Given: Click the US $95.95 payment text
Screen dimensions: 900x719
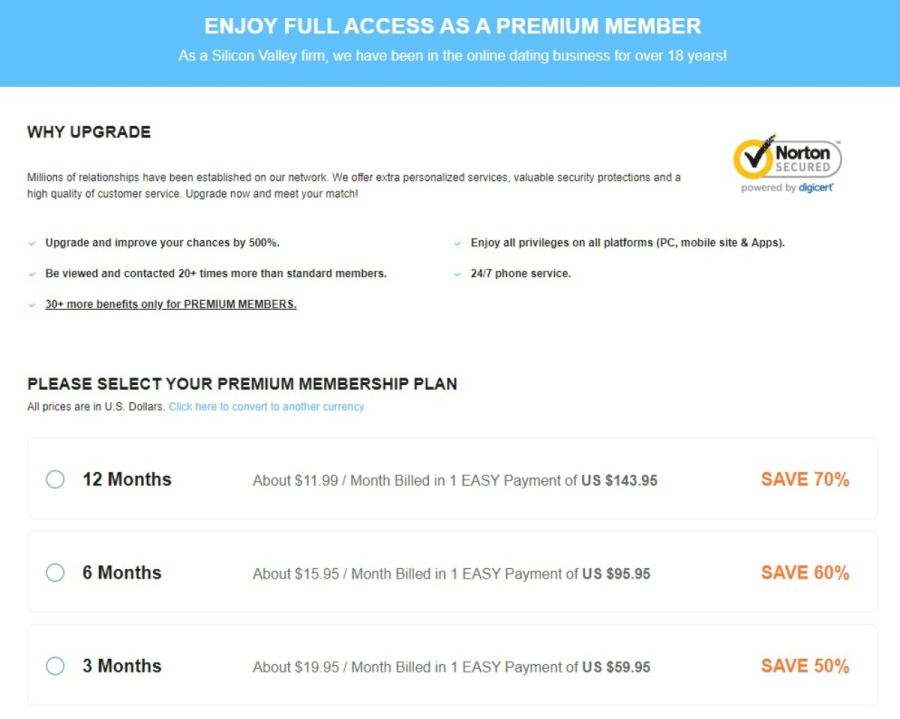Looking at the screenshot, I should pos(616,574).
